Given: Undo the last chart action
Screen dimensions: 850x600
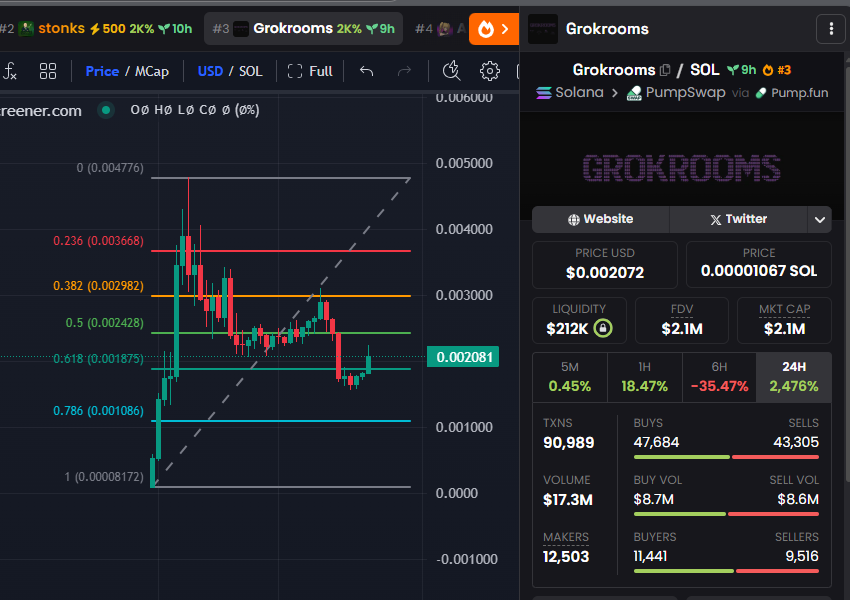Looking at the screenshot, I should [x=366, y=71].
